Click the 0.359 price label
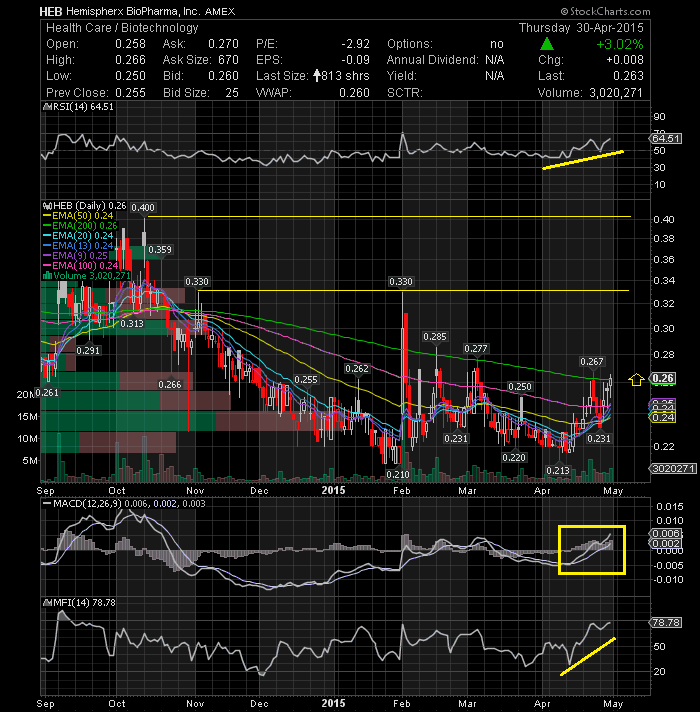 [x=160, y=250]
